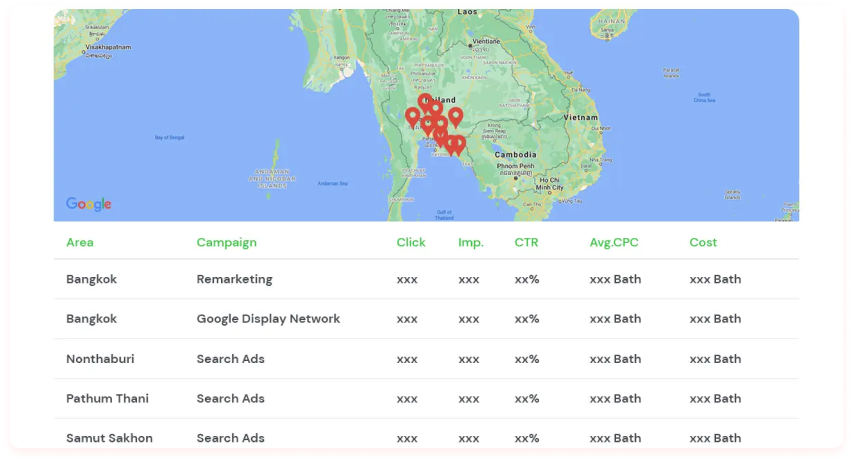This screenshot has width=853, height=462.
Task: Sort table by Area column header
Action: coord(80,242)
